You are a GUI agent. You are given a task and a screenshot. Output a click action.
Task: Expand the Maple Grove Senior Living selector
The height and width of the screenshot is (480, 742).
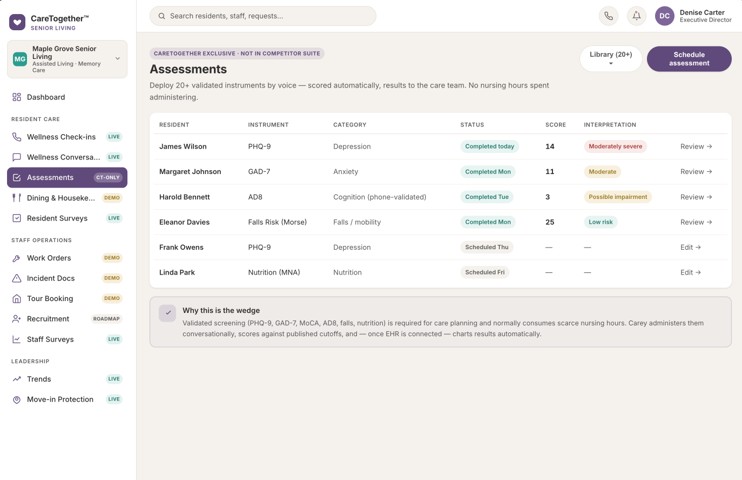(67, 59)
